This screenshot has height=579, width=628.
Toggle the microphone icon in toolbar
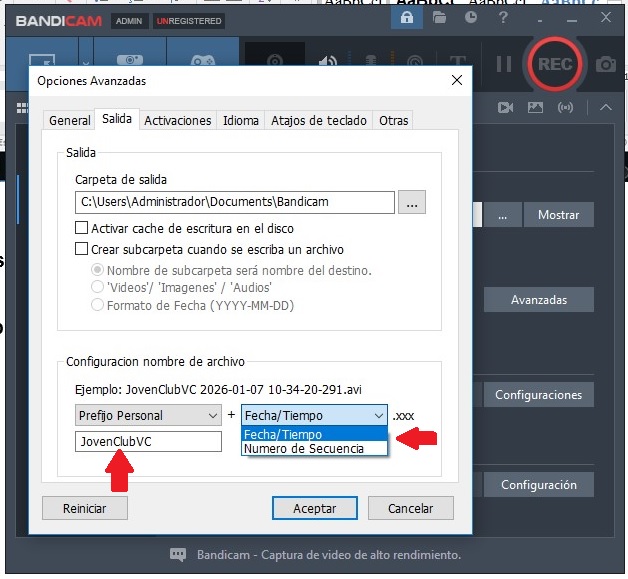tap(371, 61)
